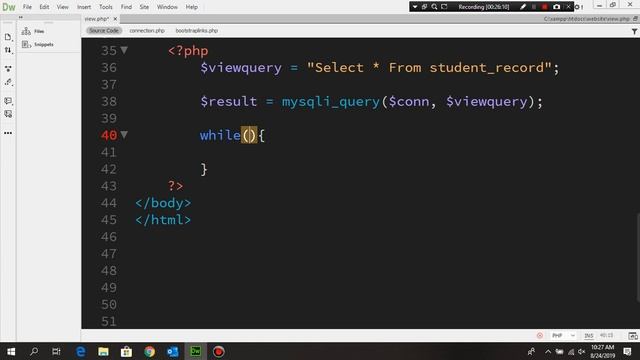Click the recorder pencil annotate icon
The height and width of the screenshot is (360, 640).
523,7
